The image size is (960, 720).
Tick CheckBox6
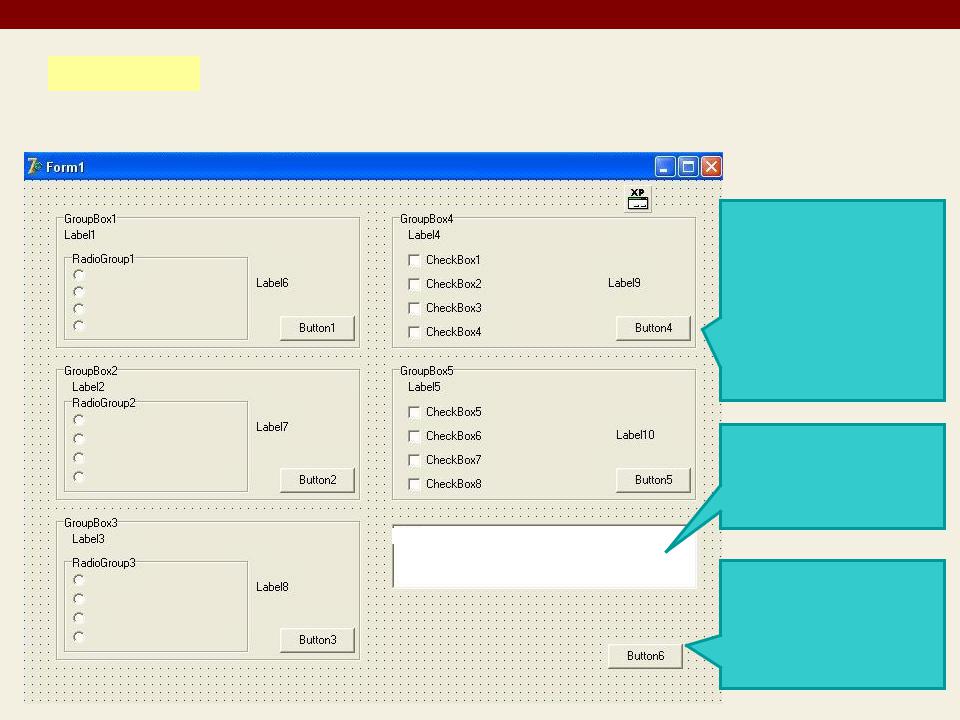click(414, 436)
